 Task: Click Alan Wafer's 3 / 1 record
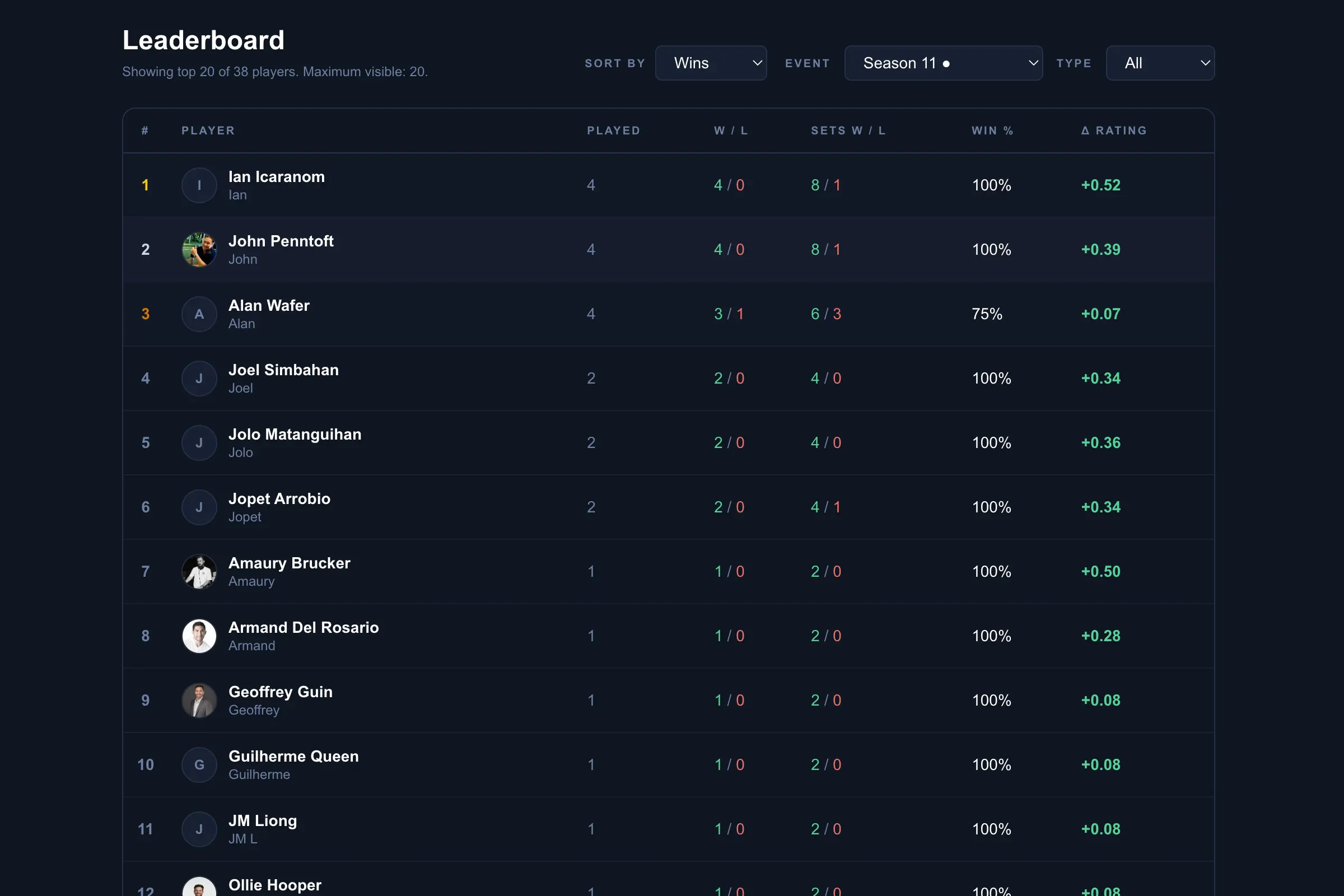coord(729,314)
